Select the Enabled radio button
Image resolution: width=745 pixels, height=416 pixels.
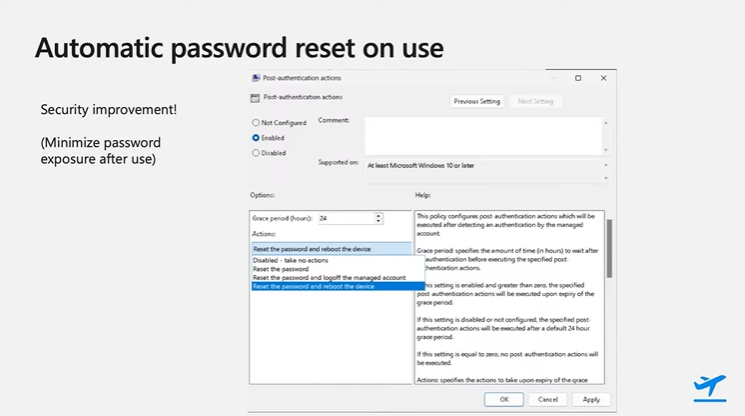tap(256, 138)
